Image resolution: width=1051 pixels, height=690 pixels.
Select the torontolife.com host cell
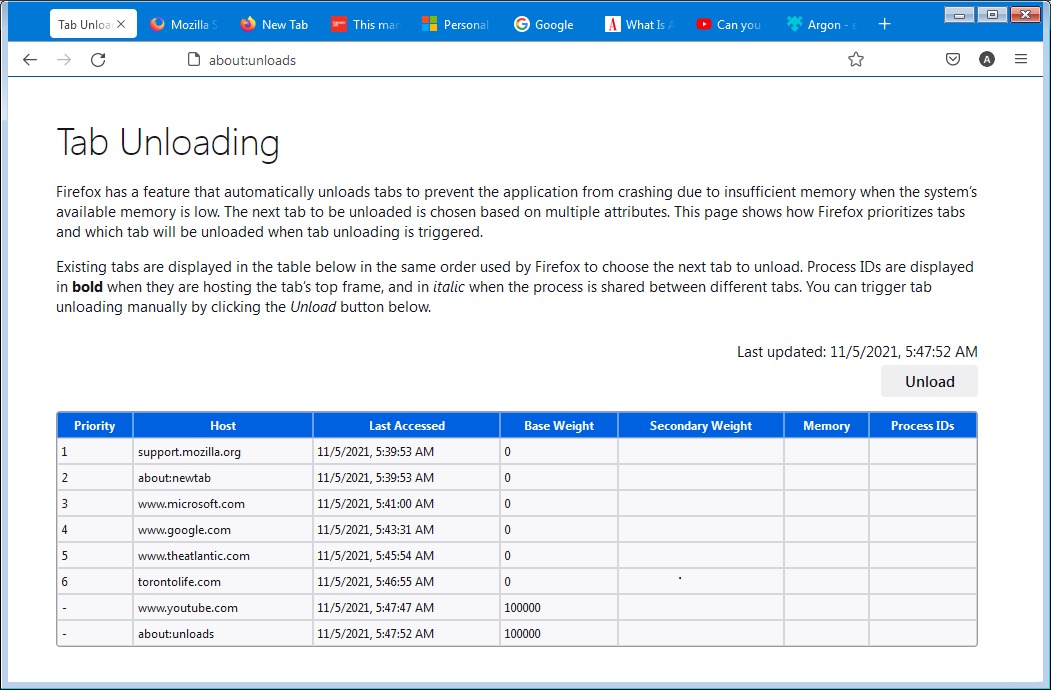pos(223,582)
